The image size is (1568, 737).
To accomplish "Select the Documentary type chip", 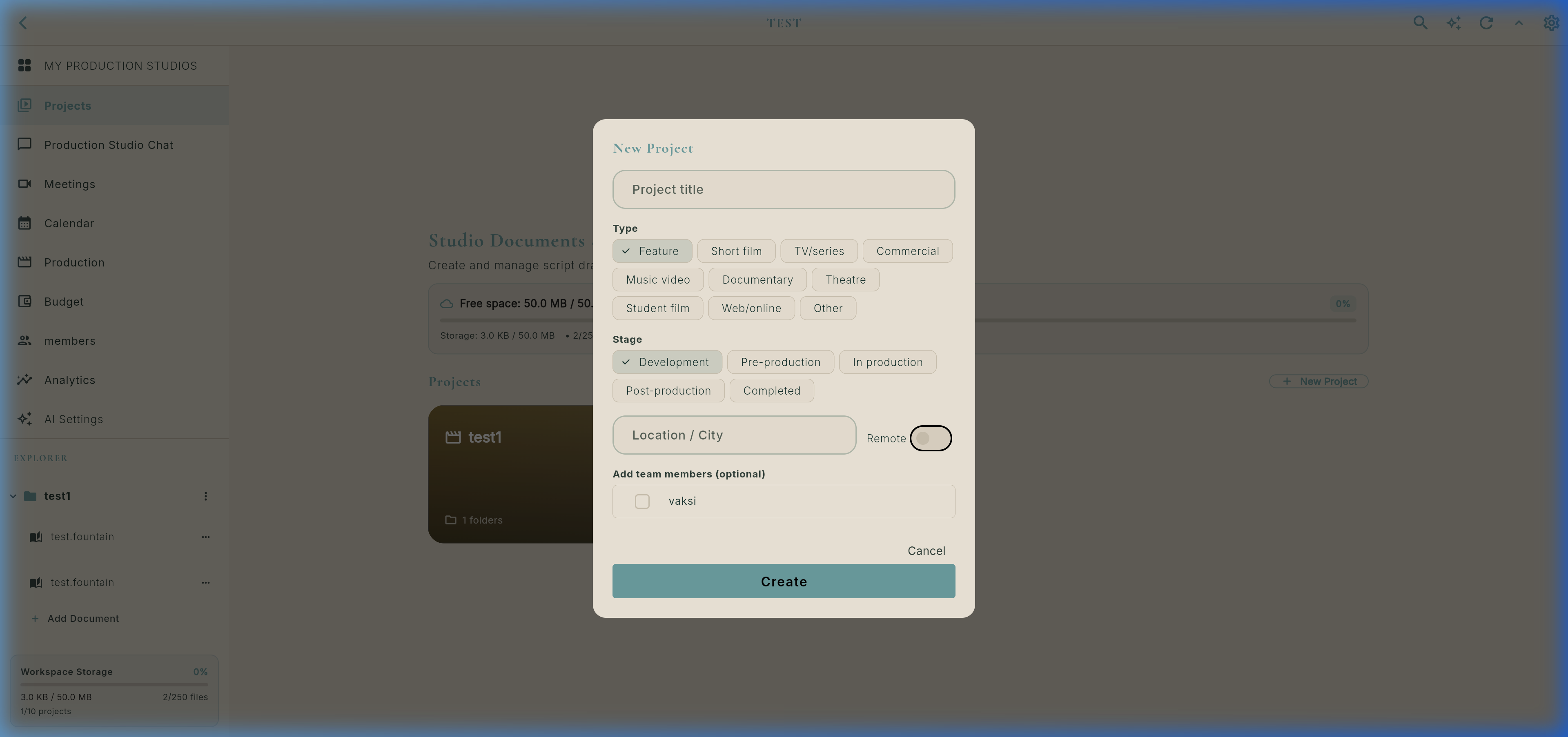I will click(x=757, y=280).
